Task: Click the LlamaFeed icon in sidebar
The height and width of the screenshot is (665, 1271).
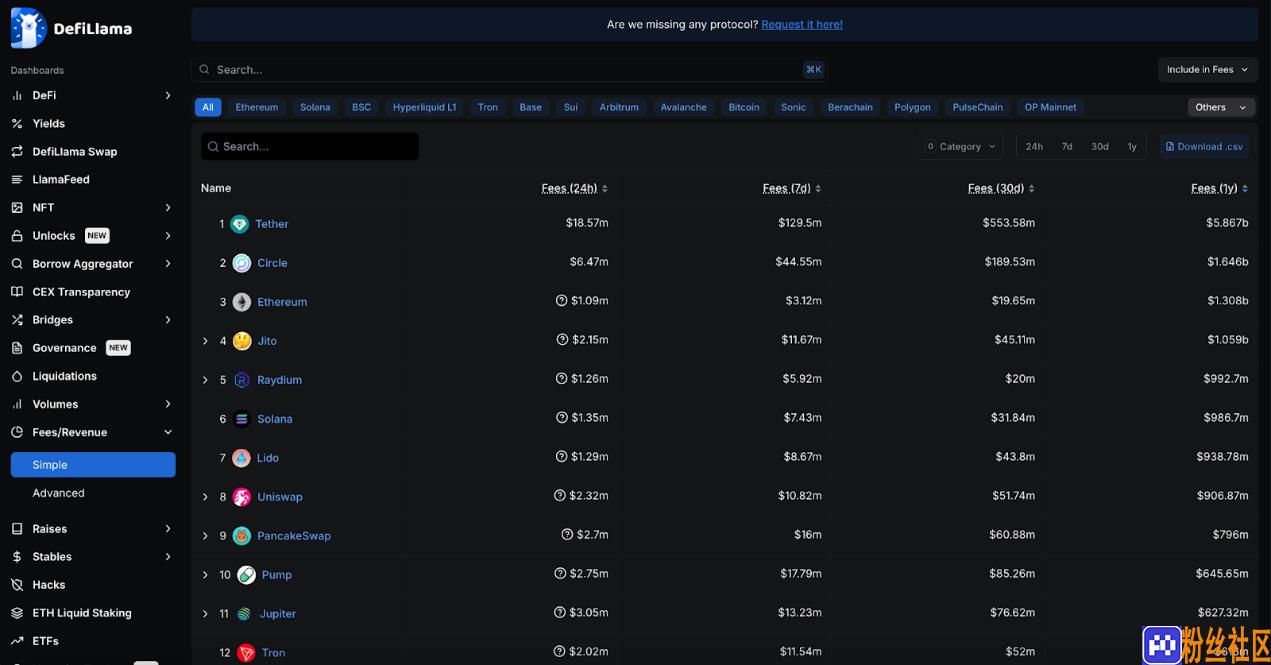Action: (x=17, y=180)
